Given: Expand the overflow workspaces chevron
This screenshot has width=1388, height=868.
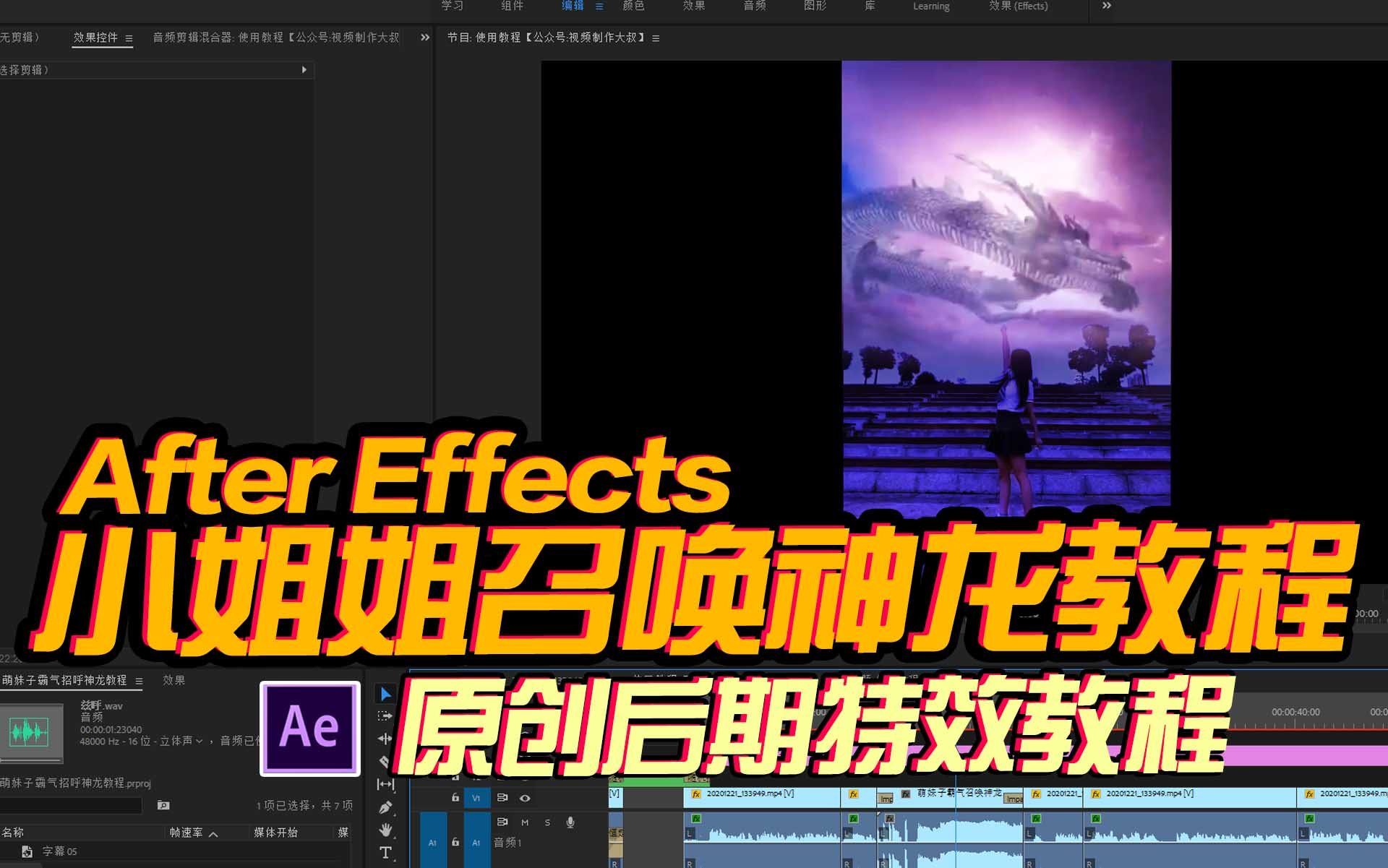Looking at the screenshot, I should 1107,6.
